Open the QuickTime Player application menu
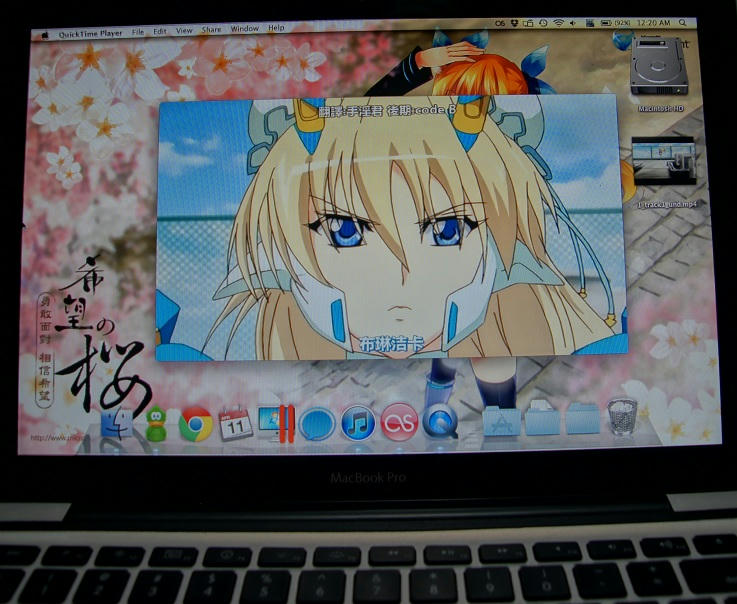The width and height of the screenshot is (737, 604). click(90, 33)
